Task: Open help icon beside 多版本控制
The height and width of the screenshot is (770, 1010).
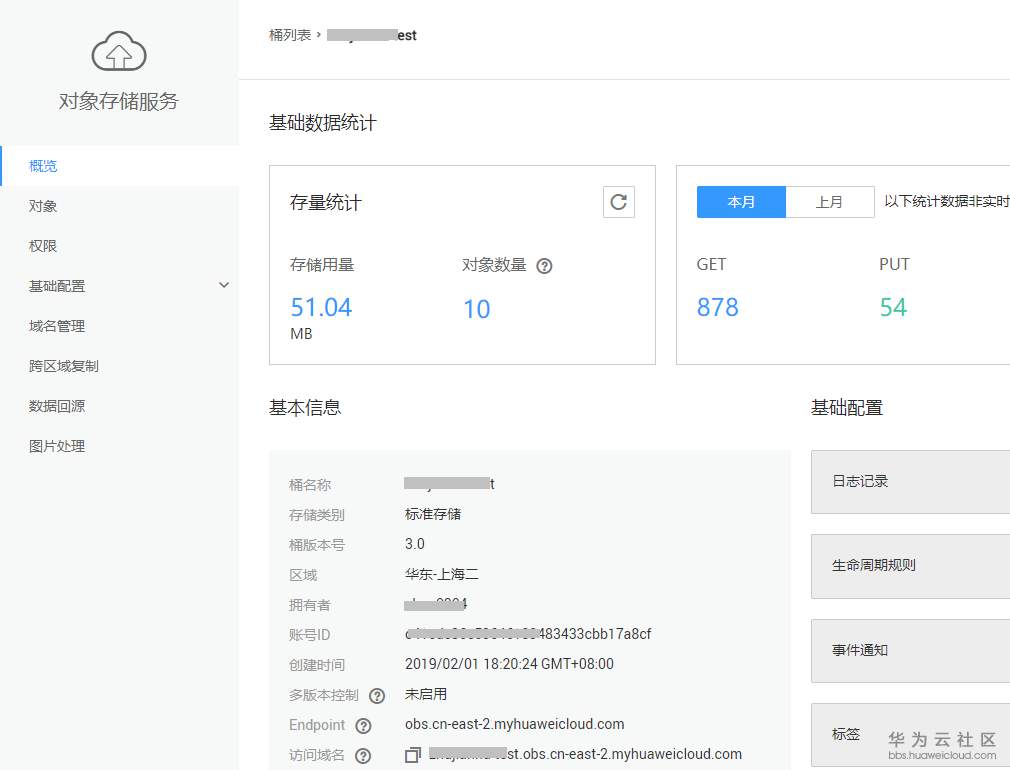Action: click(x=377, y=696)
